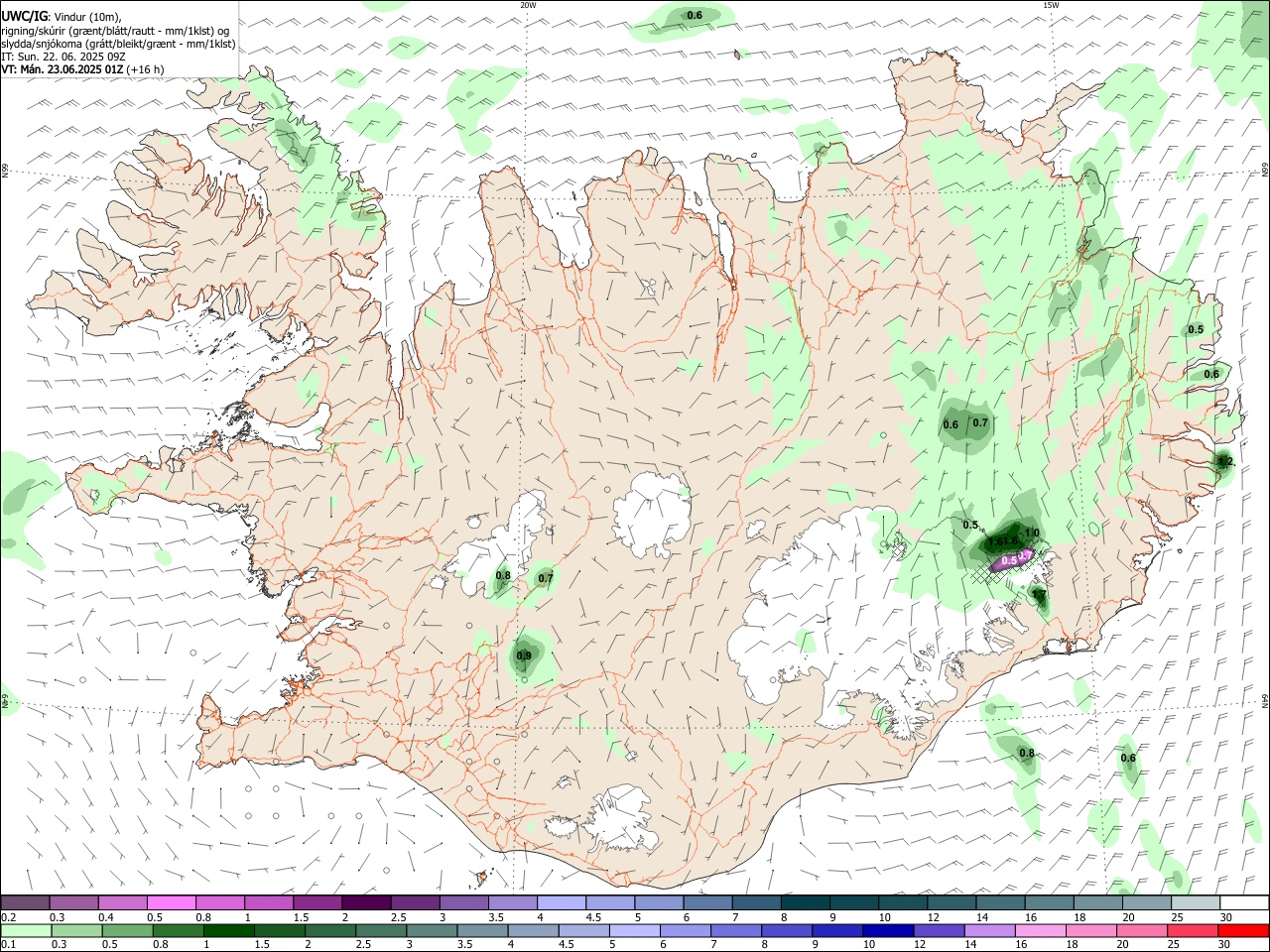Image resolution: width=1270 pixels, height=952 pixels.
Task: Pick the dark teal swatch between 8 and 9
Action: pyautogui.click(x=805, y=902)
